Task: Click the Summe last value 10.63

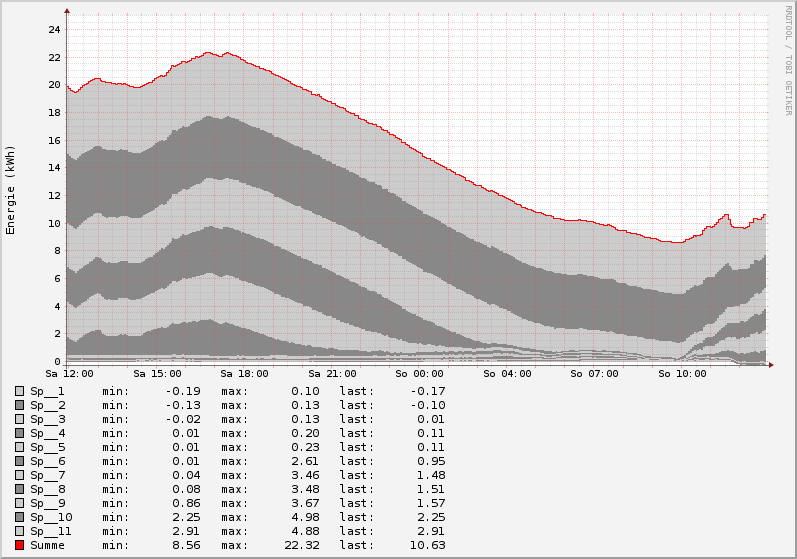Action: [x=428, y=545]
